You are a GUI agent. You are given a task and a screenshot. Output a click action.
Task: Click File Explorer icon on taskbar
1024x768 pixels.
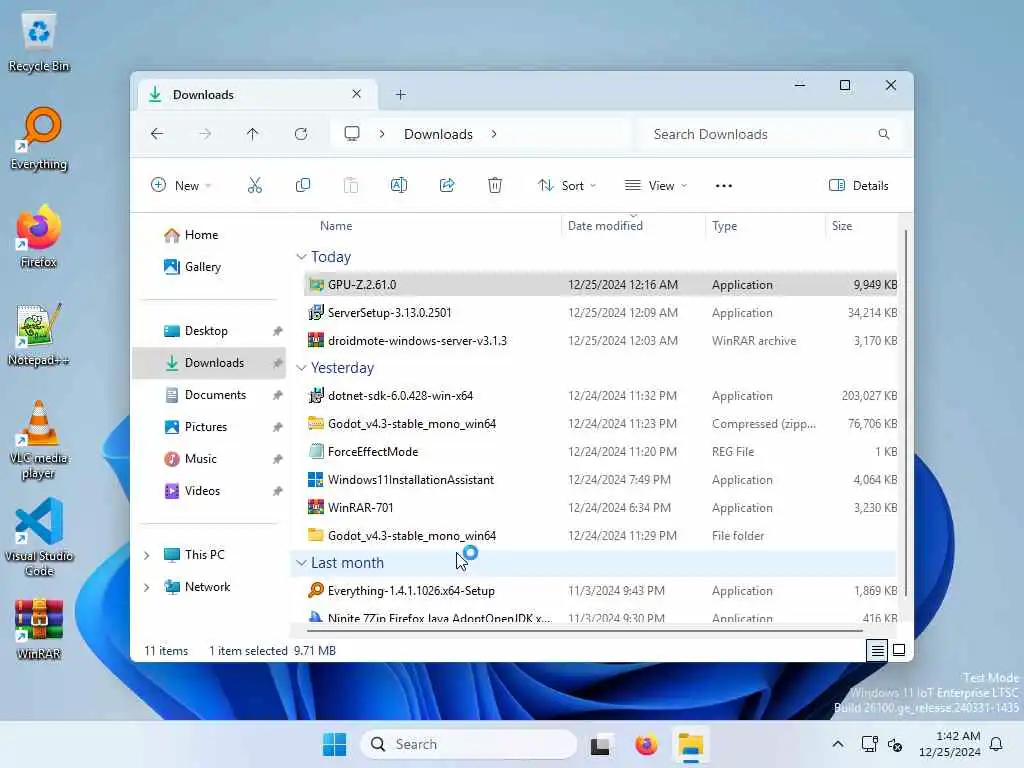(690, 744)
